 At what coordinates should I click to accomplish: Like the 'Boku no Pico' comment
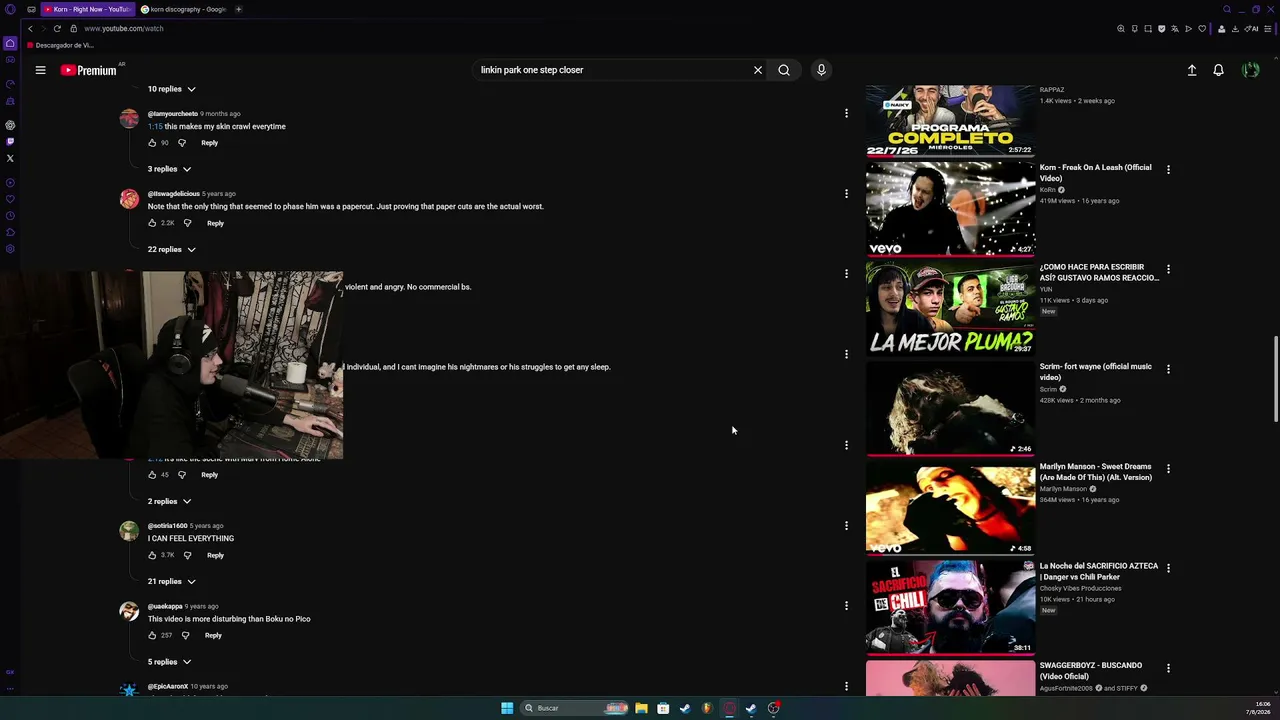[152, 635]
